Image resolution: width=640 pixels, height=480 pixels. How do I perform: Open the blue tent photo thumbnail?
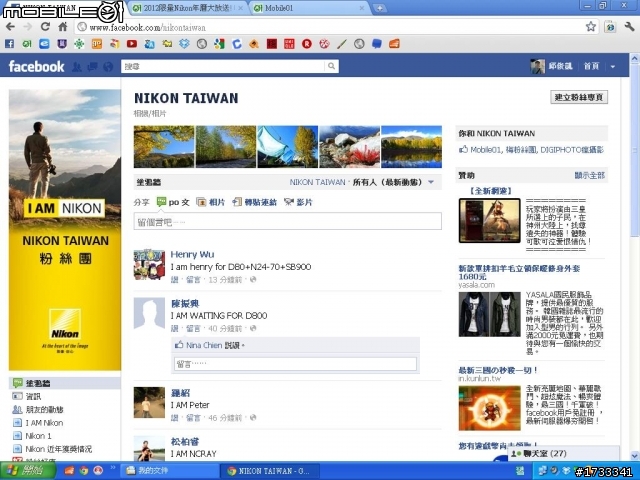point(287,147)
